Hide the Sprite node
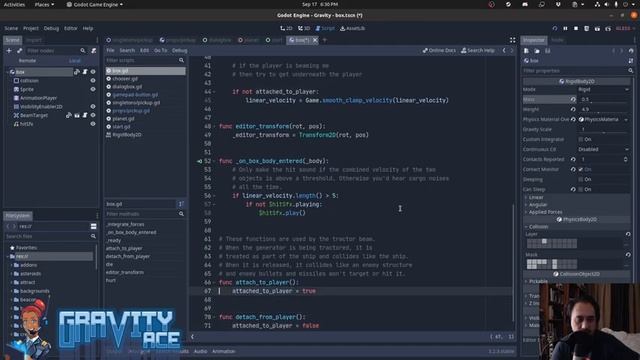 pos(93,89)
